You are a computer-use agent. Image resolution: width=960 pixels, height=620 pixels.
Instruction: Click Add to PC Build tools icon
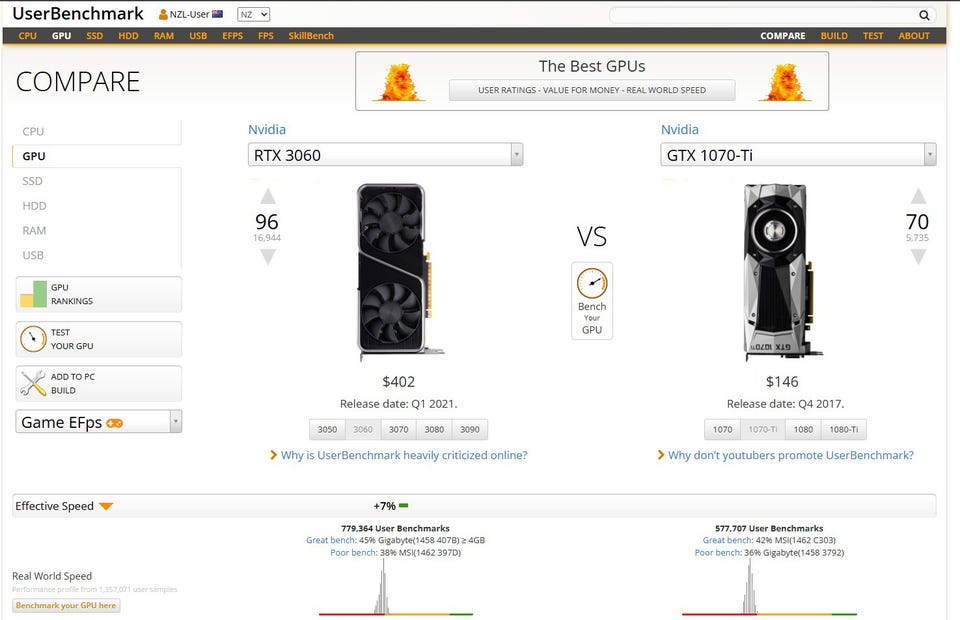tap(33, 384)
